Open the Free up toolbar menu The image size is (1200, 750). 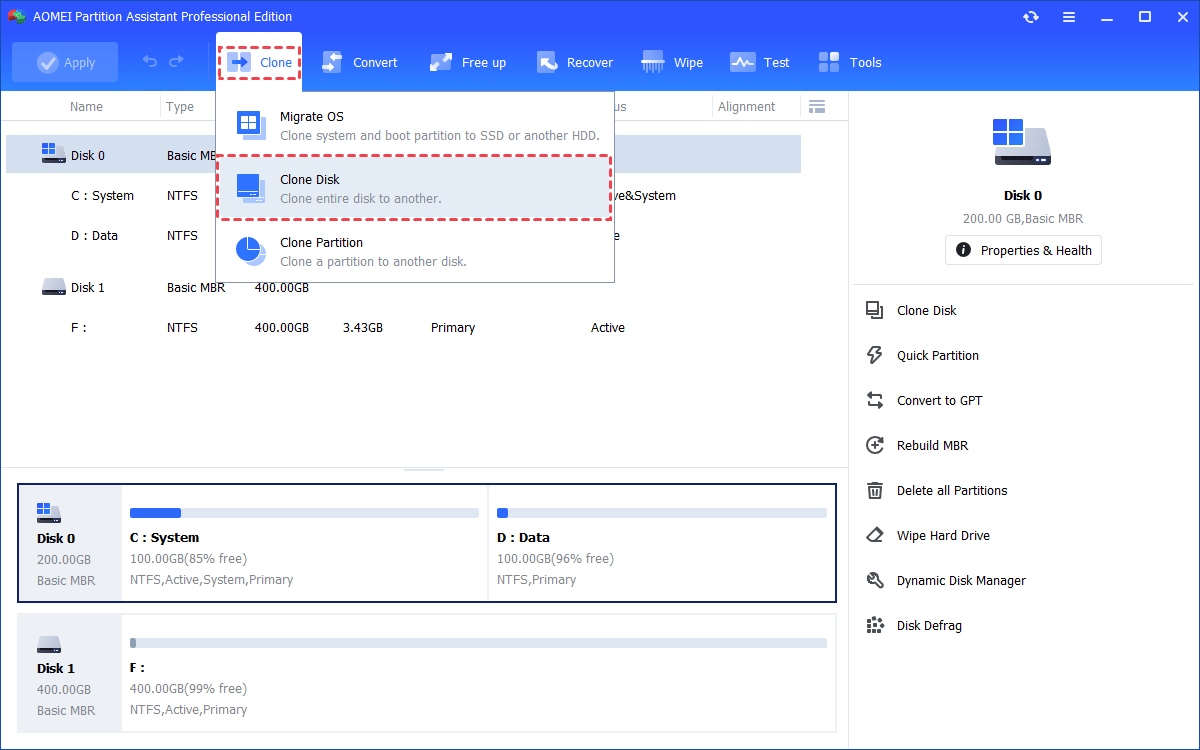(x=468, y=62)
